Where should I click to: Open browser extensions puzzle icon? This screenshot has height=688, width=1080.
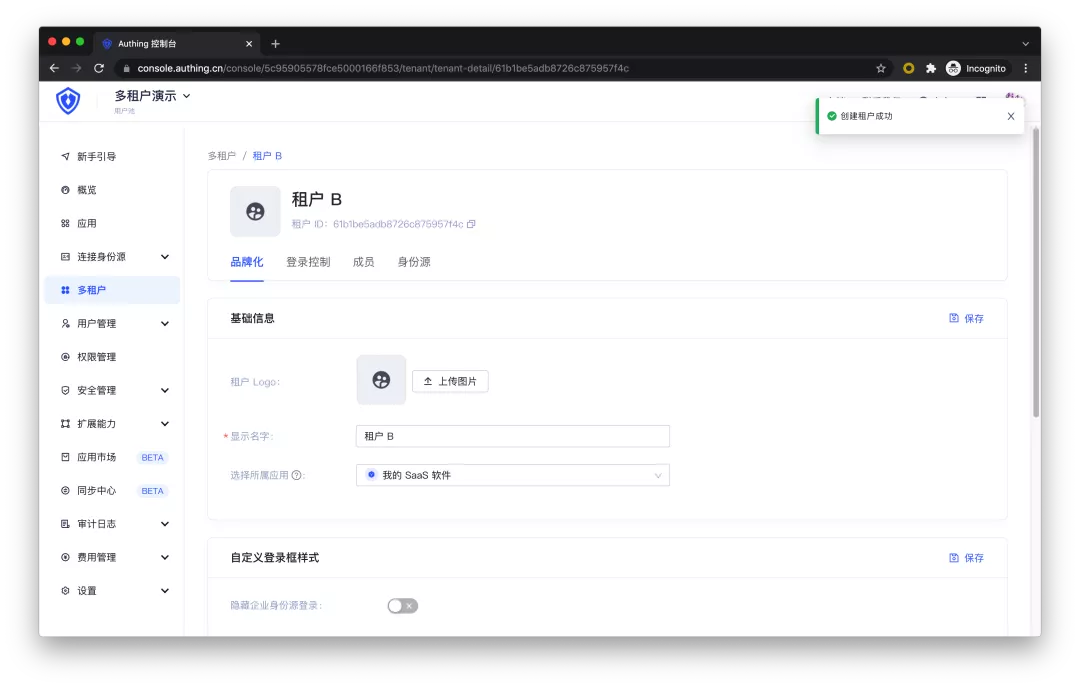[x=931, y=68]
